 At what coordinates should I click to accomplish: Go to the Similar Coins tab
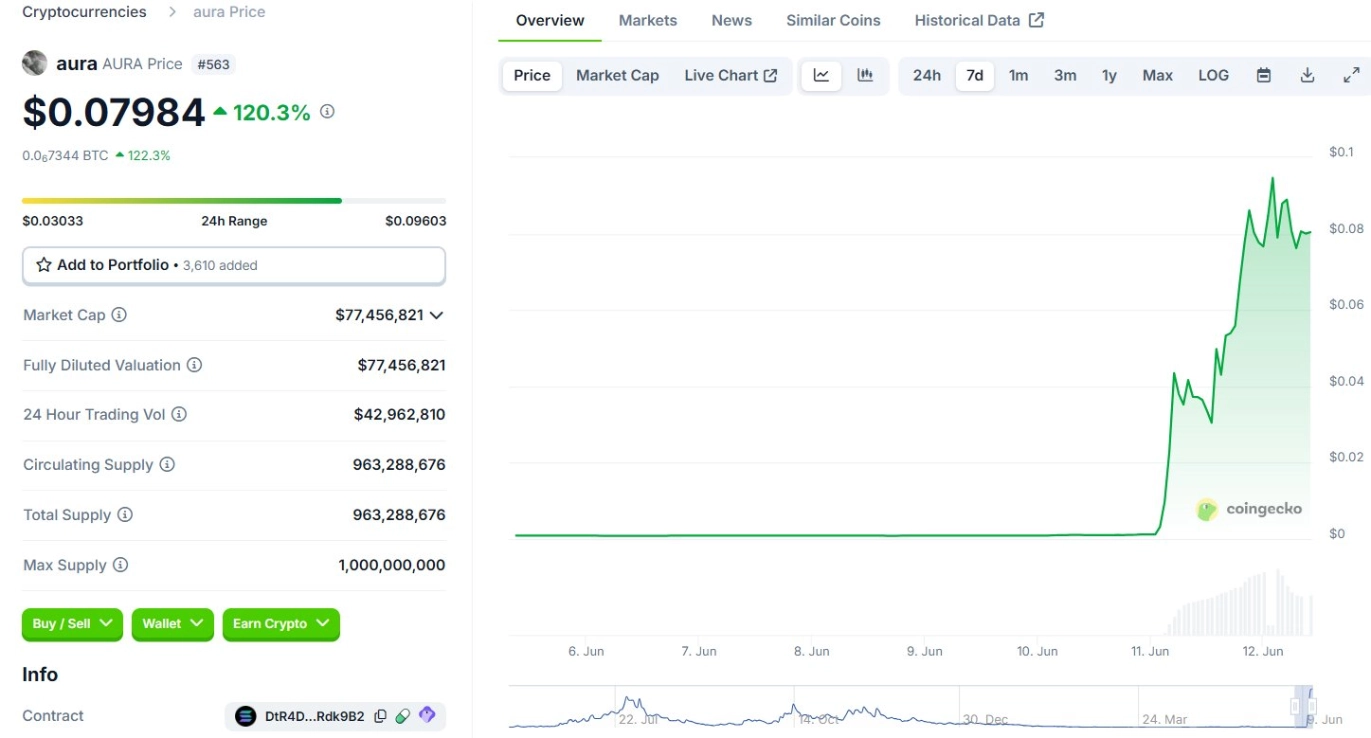833,20
